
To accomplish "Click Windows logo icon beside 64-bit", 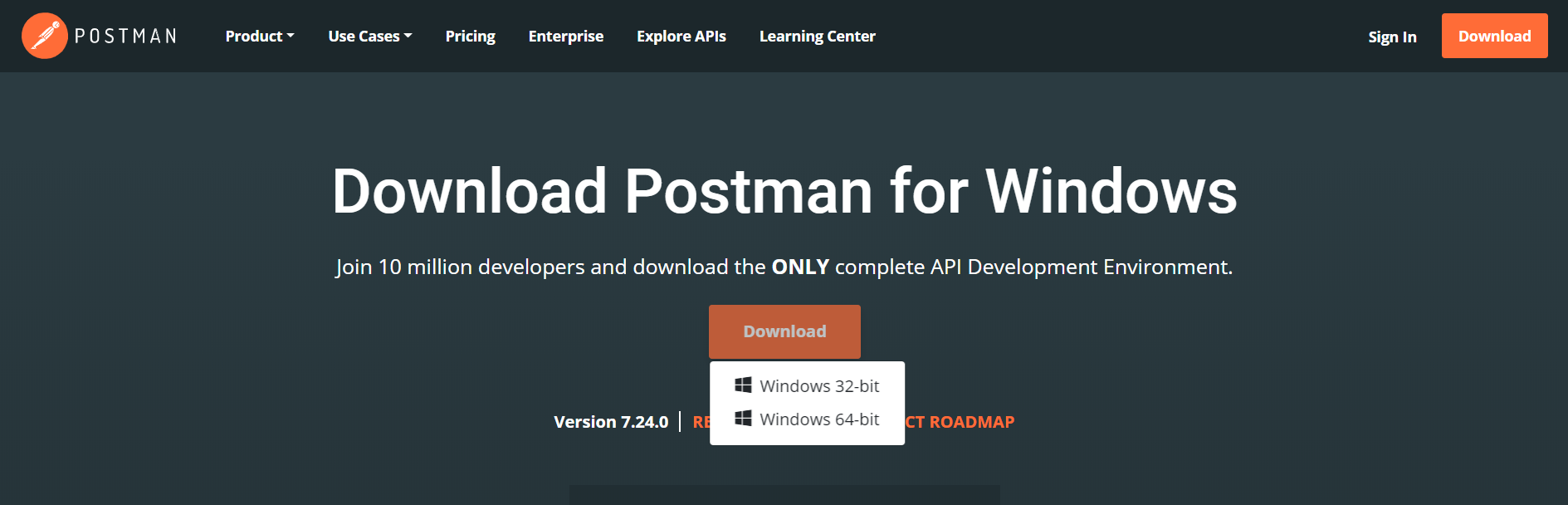I will [x=743, y=419].
